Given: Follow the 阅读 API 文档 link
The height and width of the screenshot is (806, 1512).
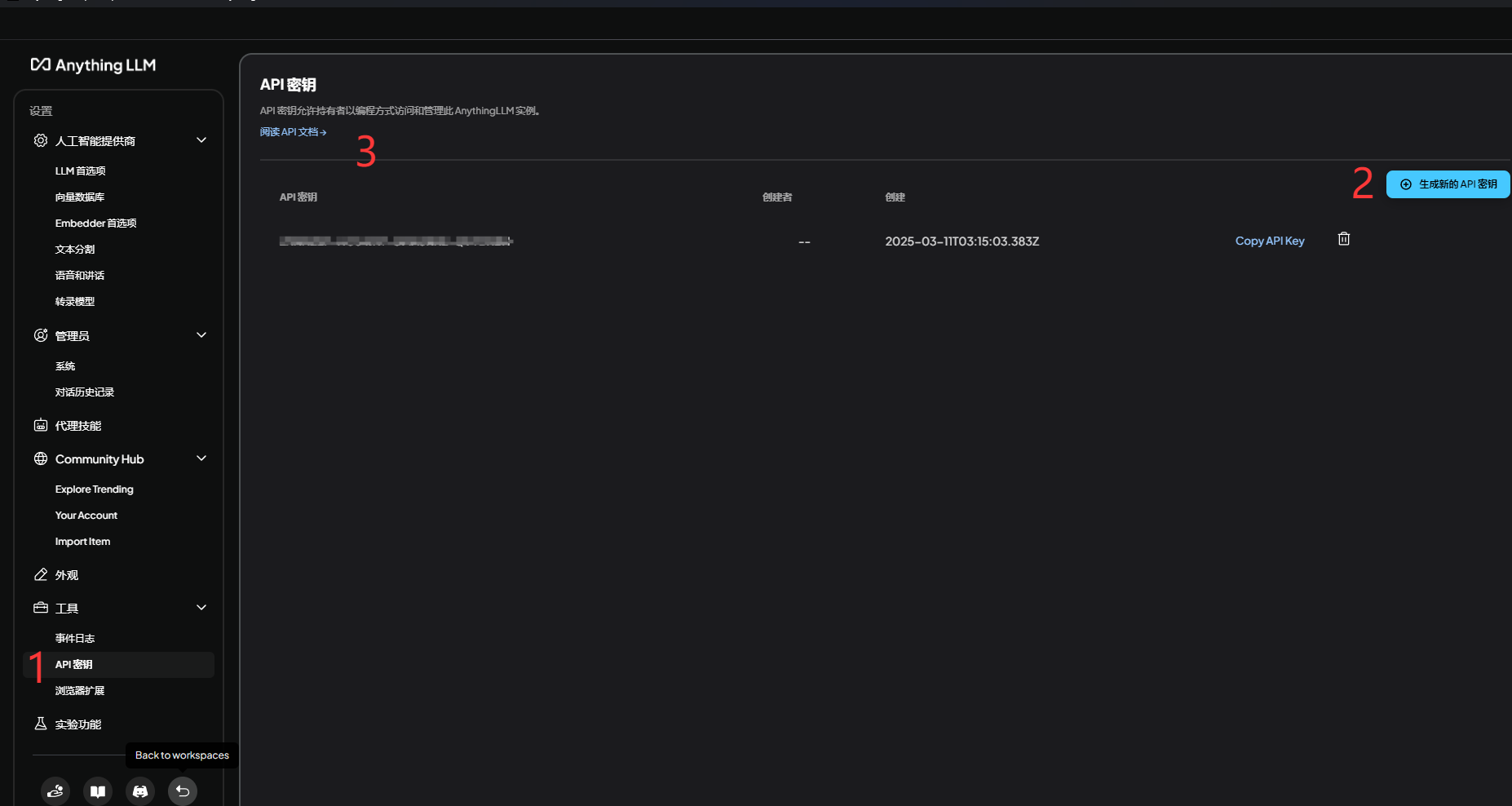Looking at the screenshot, I should 293,132.
